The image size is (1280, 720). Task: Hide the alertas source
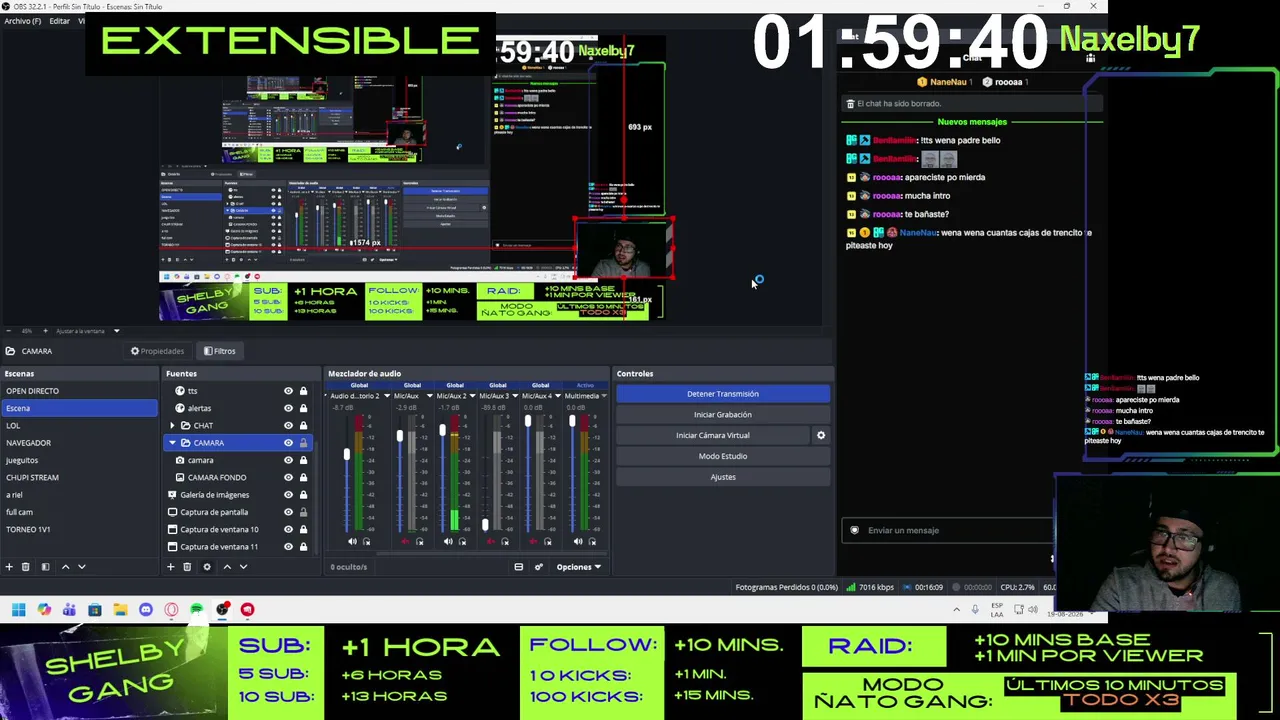tap(288, 408)
